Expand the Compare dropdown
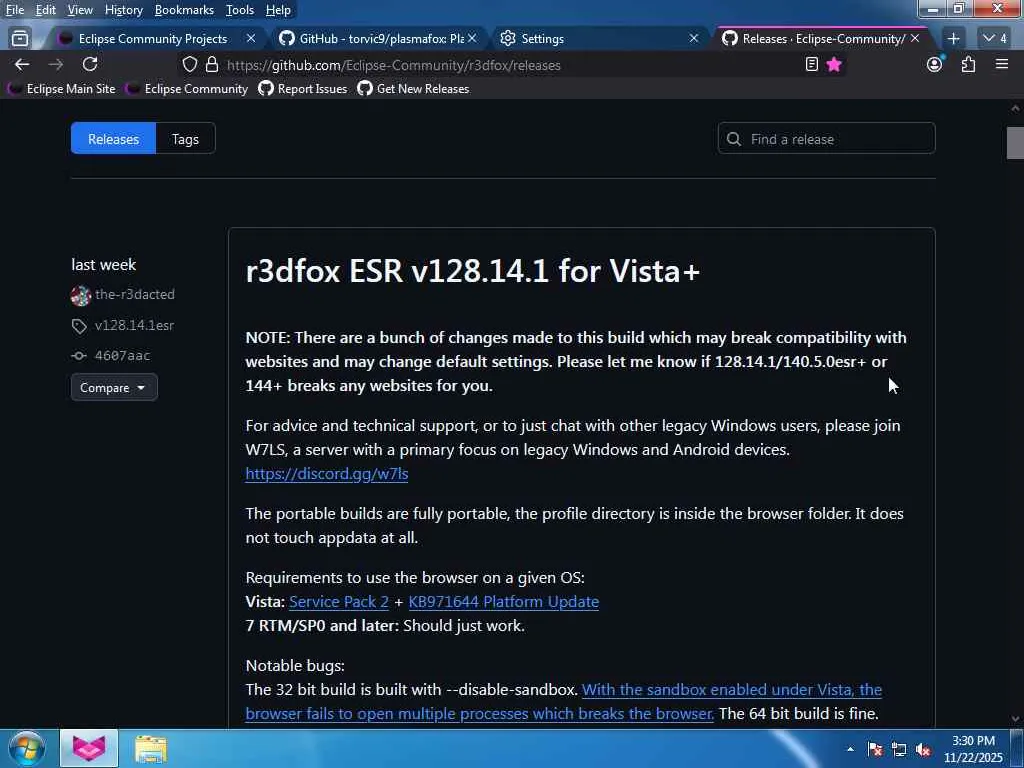 [x=114, y=387]
